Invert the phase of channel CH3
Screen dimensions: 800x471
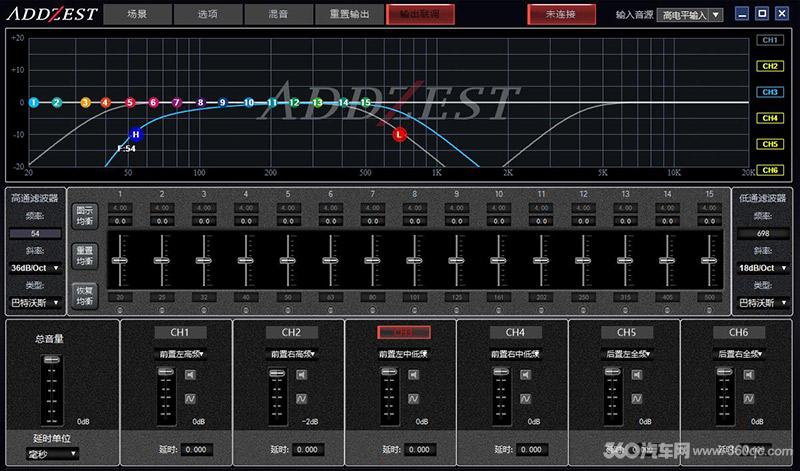[413, 399]
